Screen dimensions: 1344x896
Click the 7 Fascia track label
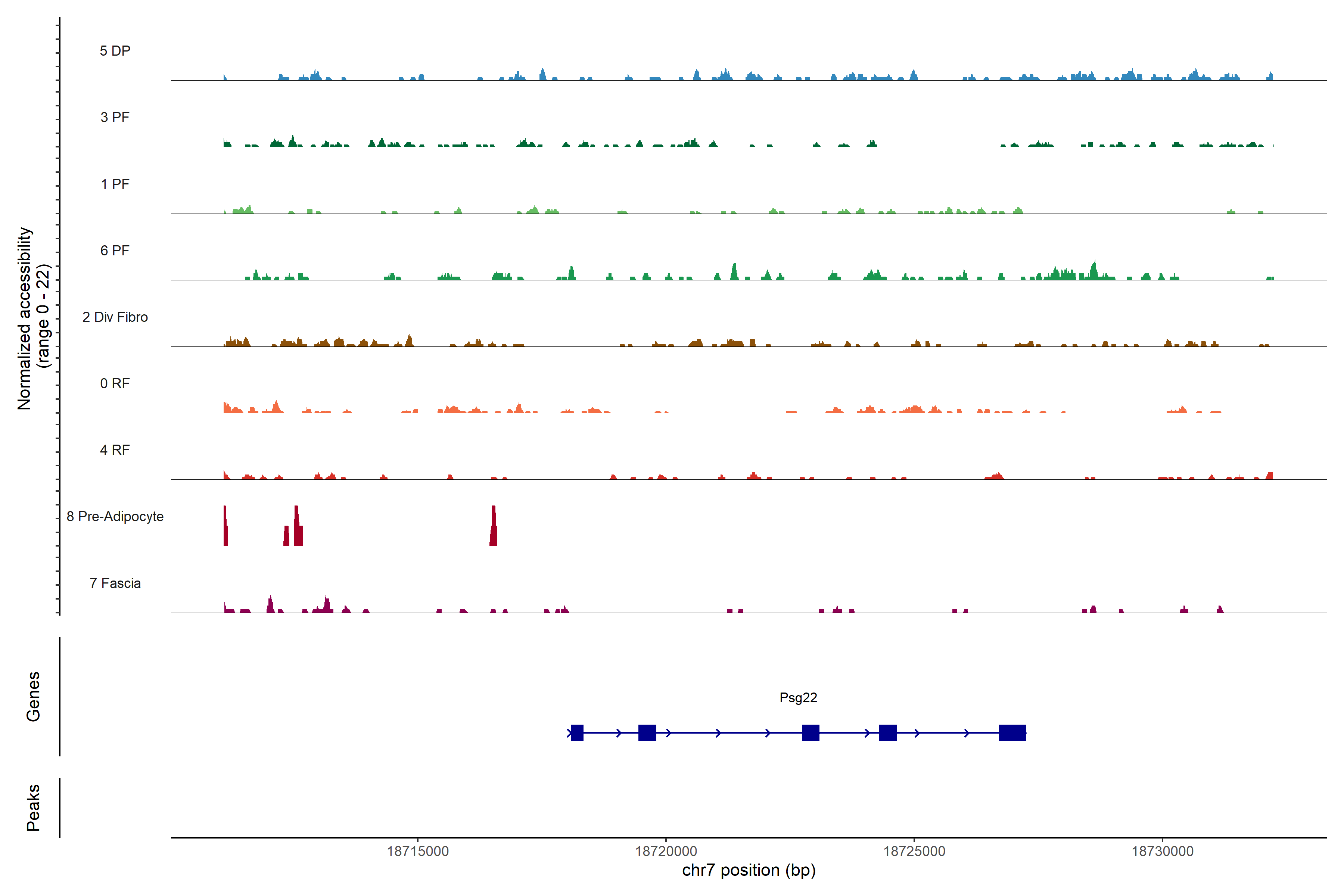point(115,583)
